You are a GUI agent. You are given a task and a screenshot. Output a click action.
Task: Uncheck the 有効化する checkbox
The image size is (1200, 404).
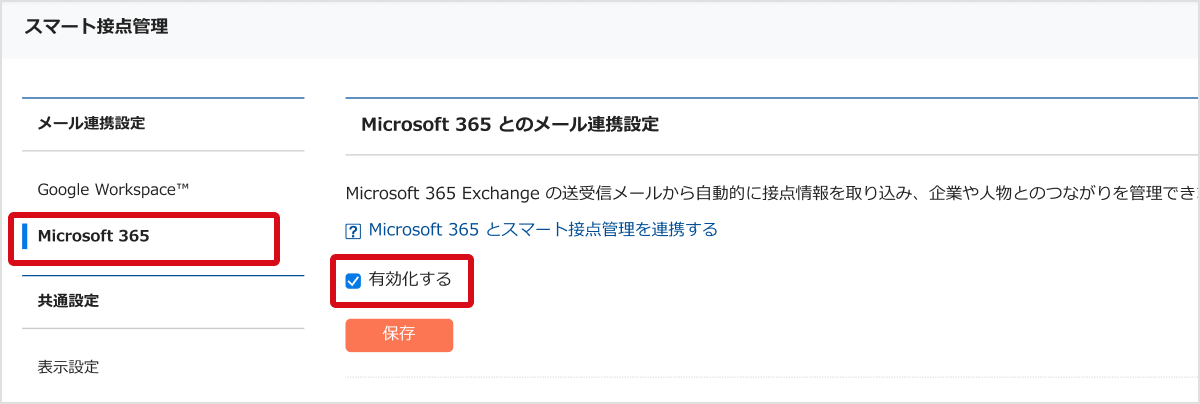pyautogui.click(x=353, y=281)
